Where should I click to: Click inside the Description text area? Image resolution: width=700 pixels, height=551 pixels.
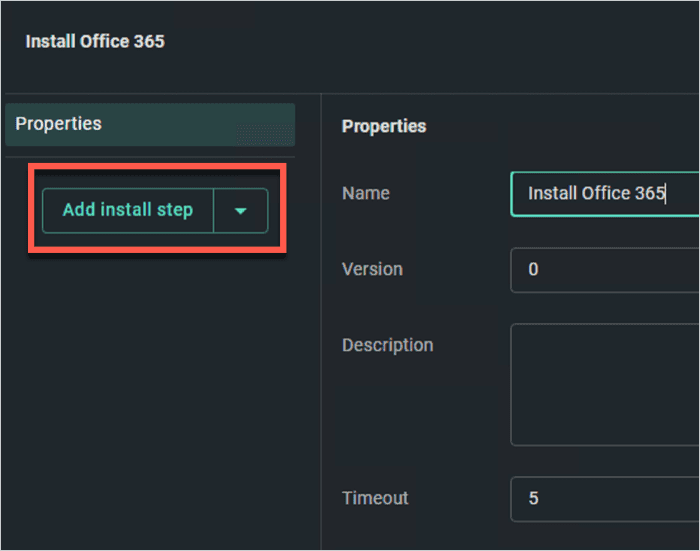point(605,384)
